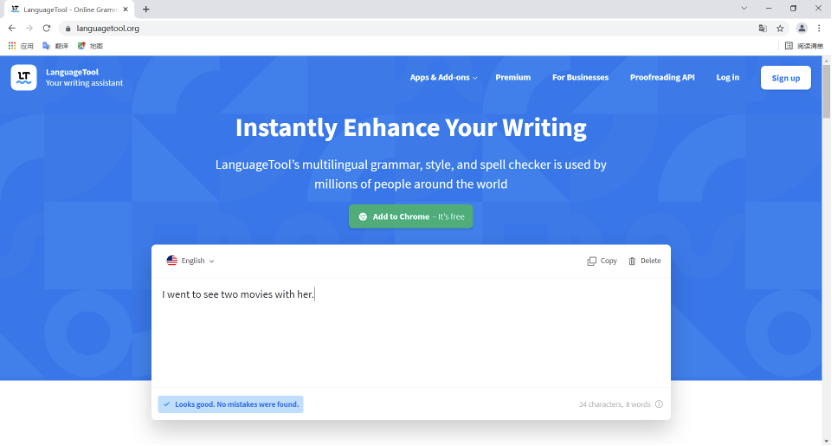832x446 pixels.
Task: Open Proofreading API page
Action: point(662,77)
